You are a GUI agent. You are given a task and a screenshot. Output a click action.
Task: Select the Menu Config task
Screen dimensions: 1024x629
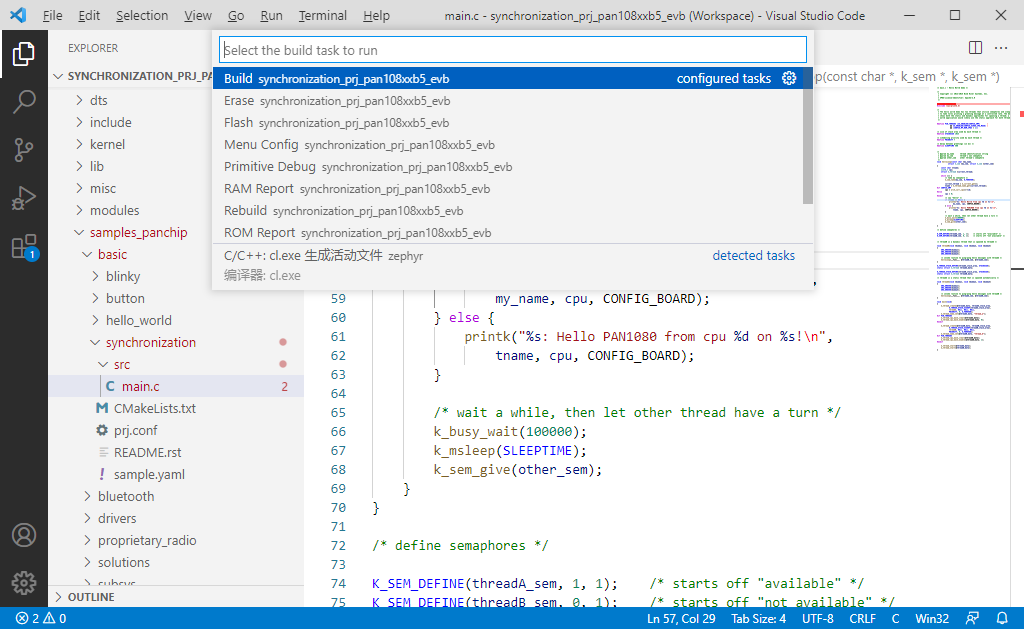(508, 144)
